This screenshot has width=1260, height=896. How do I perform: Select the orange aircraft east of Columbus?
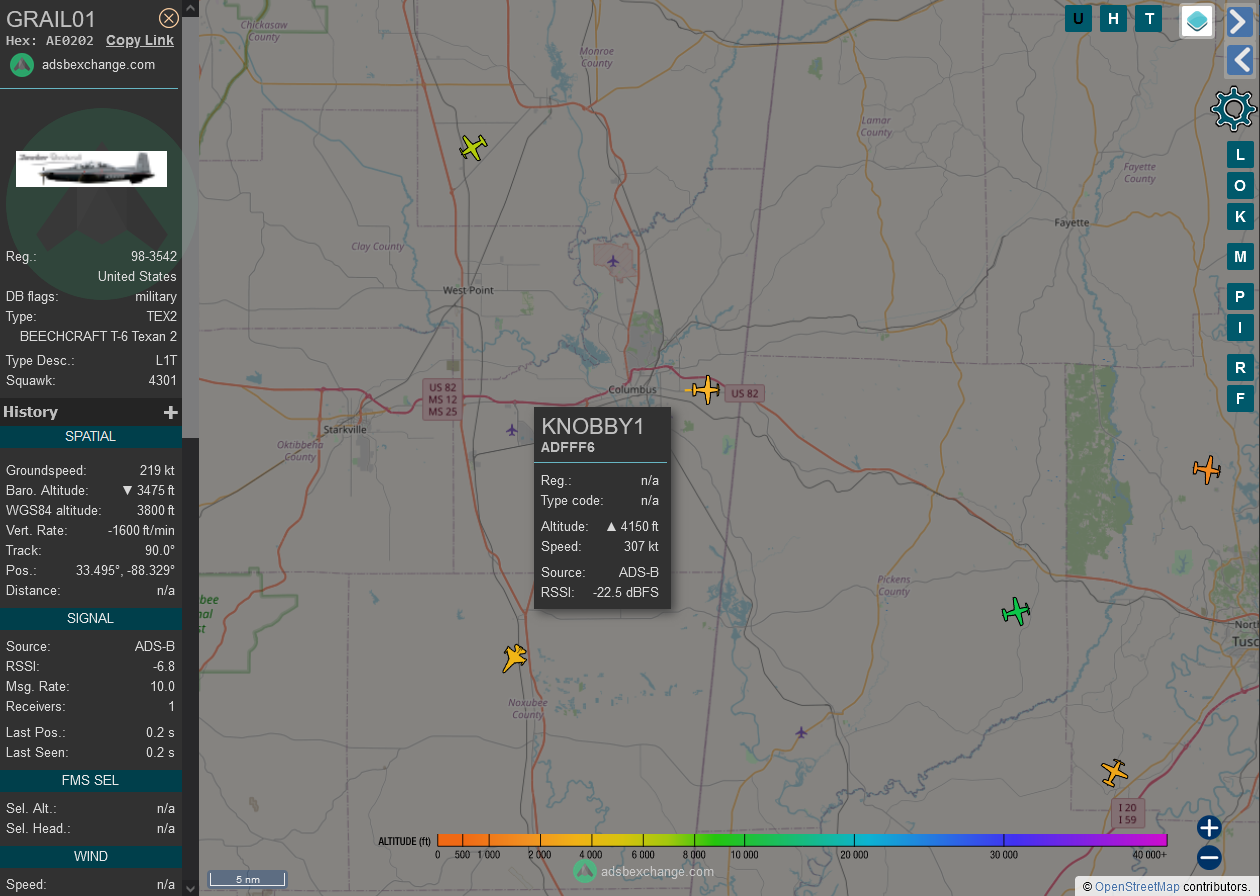[x=706, y=389]
